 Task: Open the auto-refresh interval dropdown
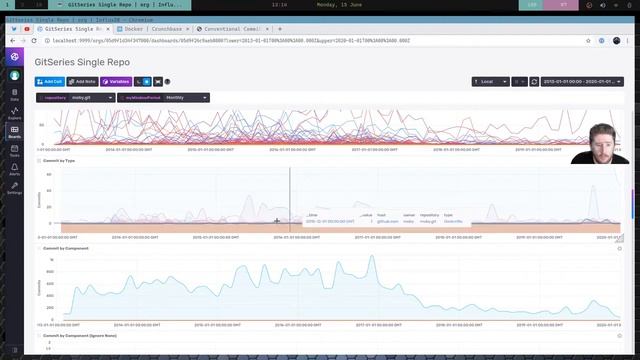519,82
